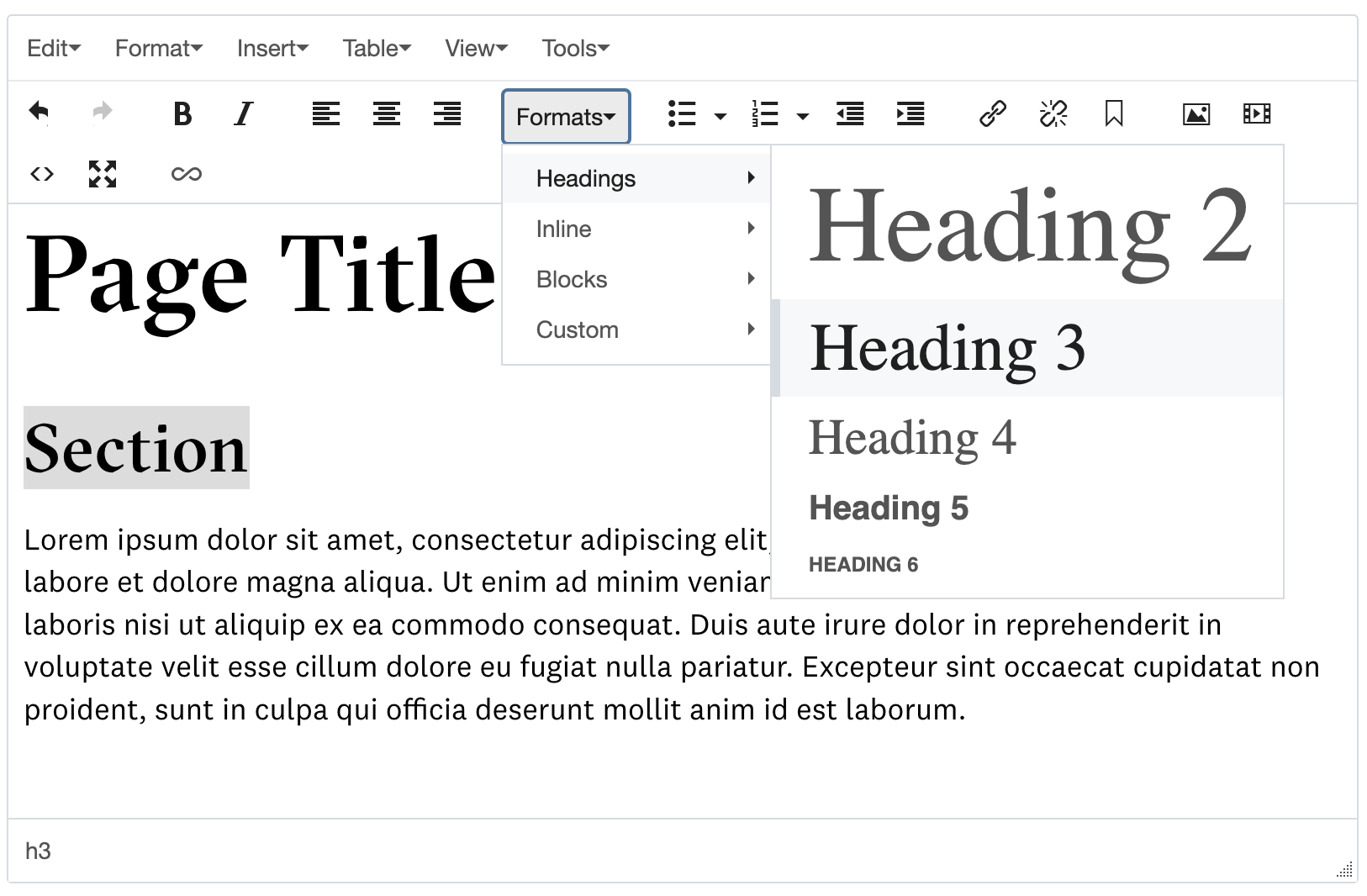Toggle fullscreen editing mode
Image resolution: width=1367 pixels, height=896 pixels.
[102, 174]
